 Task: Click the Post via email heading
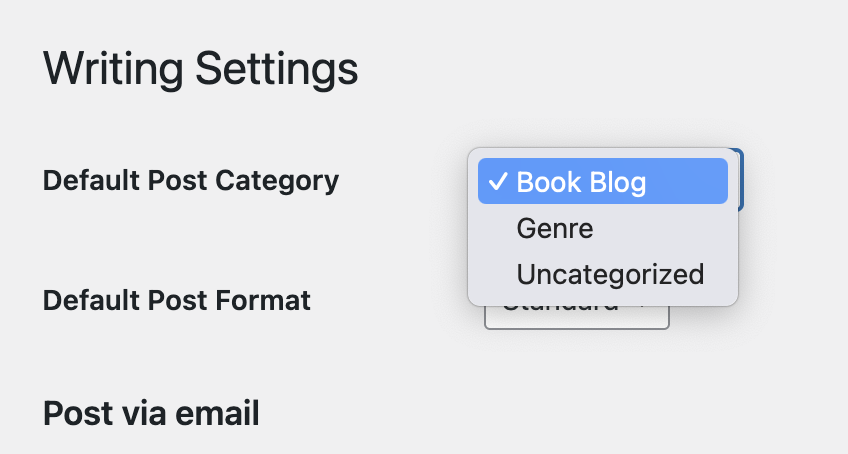tap(151, 412)
